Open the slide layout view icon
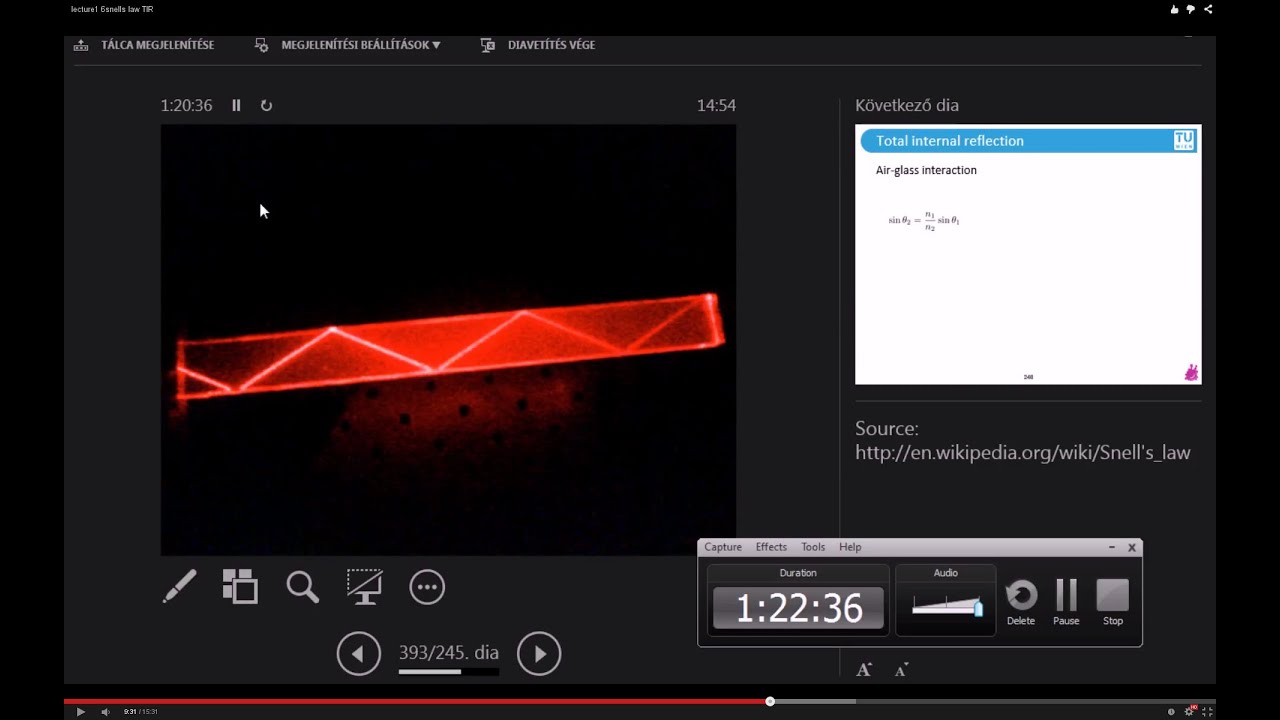The height and width of the screenshot is (720, 1280). click(240, 587)
